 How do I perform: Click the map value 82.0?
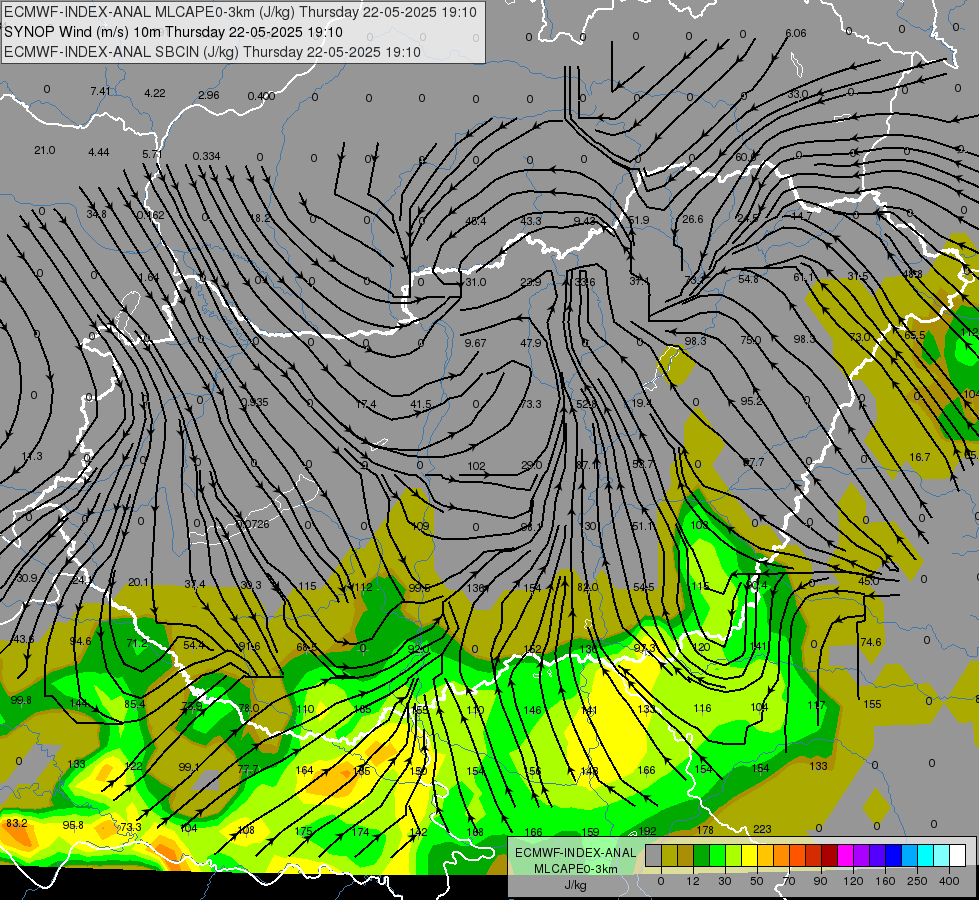tap(588, 587)
